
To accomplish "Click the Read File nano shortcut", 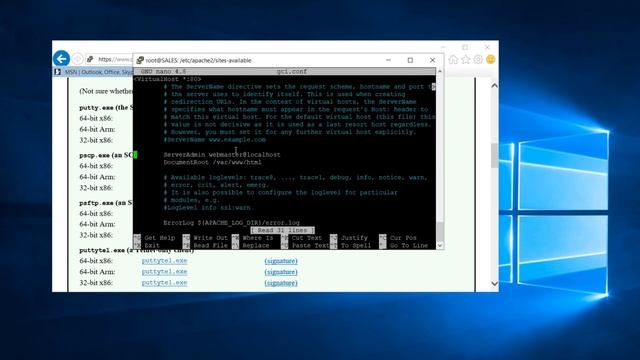I will point(205,246).
